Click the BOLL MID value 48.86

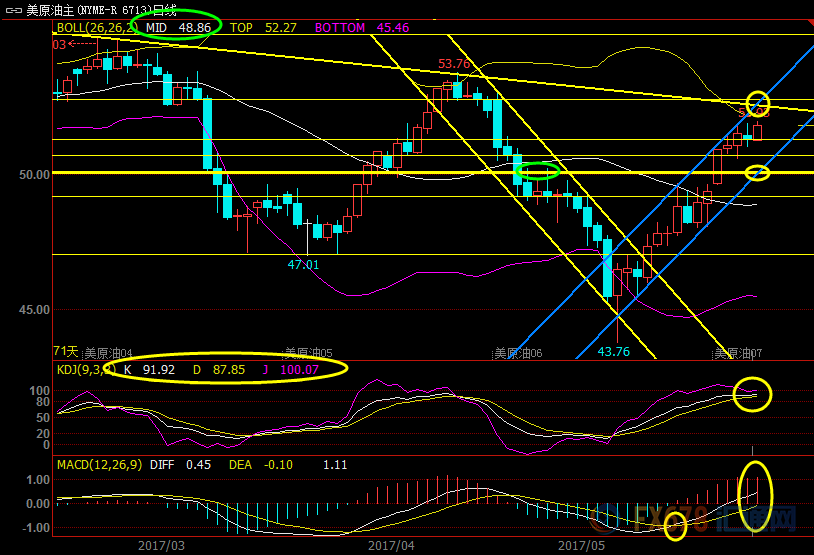195,28
